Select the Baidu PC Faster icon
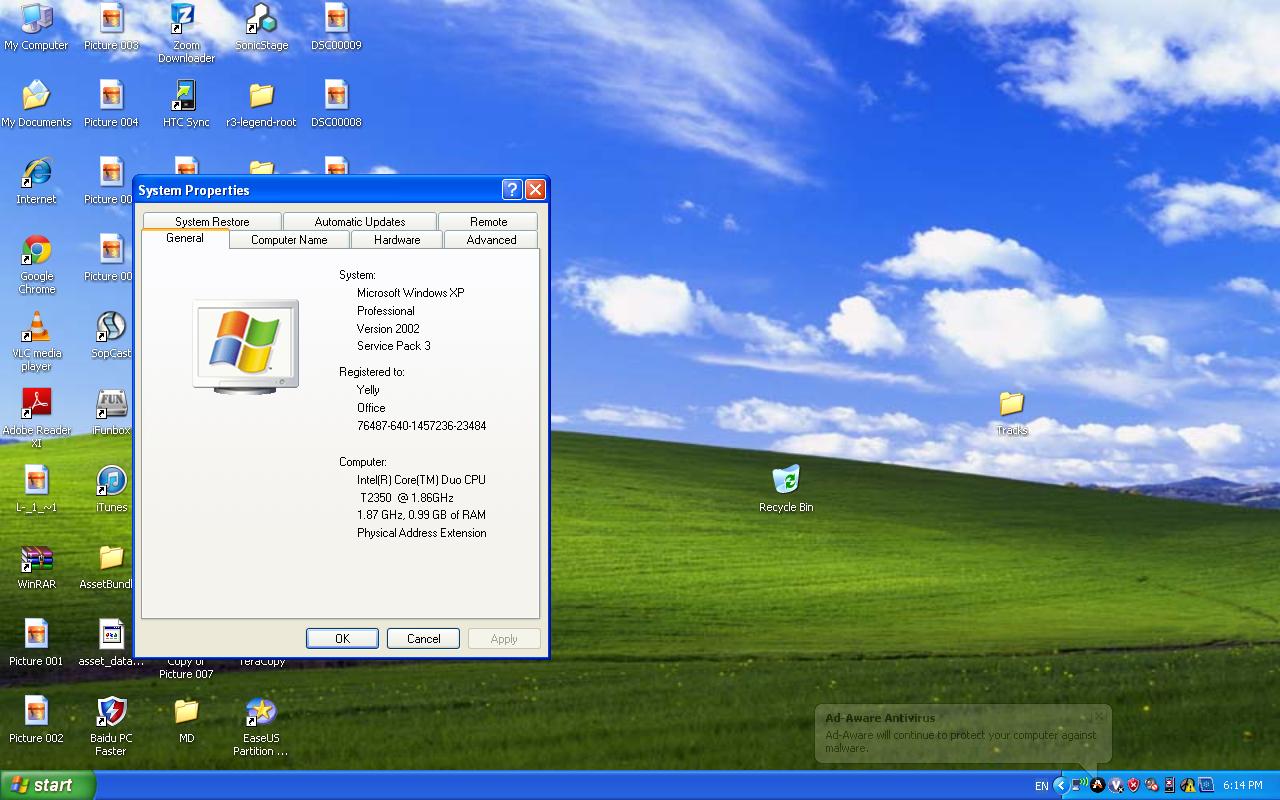The image size is (1280, 800). pos(111,727)
